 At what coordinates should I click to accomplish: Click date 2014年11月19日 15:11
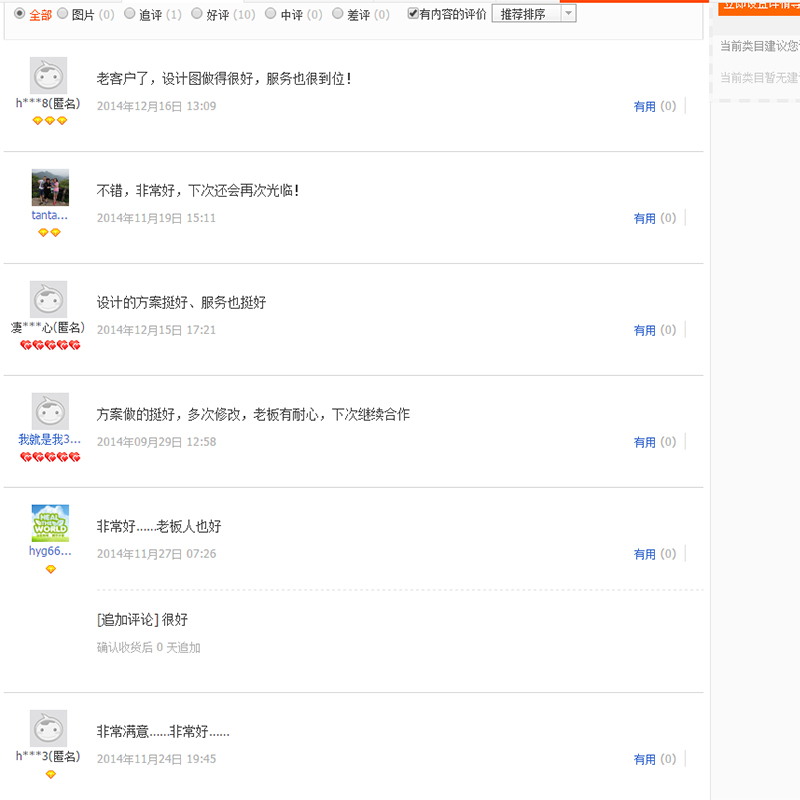coord(157,218)
